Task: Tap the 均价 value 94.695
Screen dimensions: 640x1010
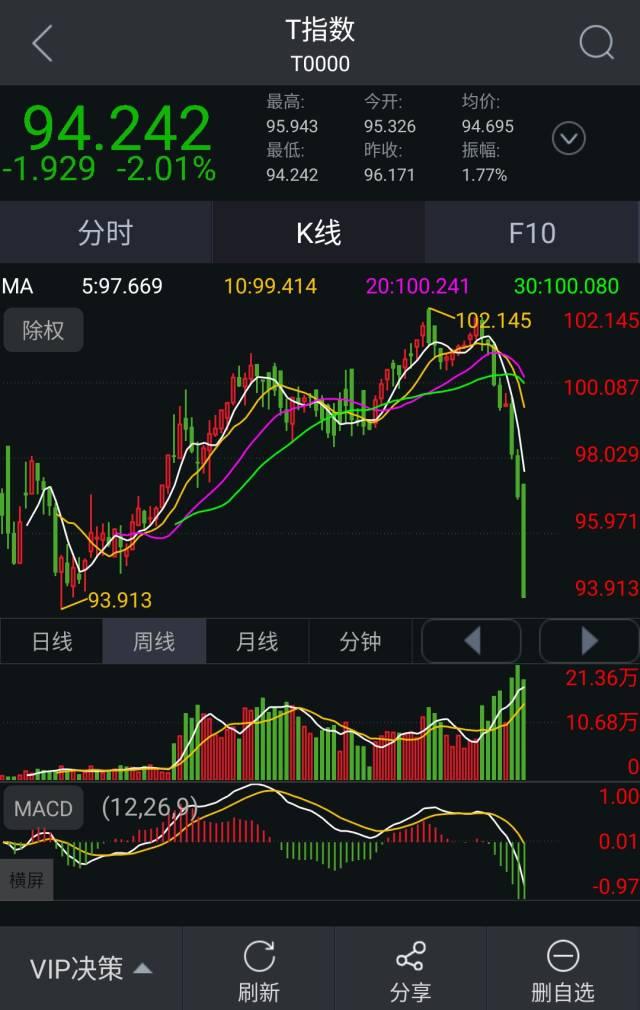Action: click(487, 126)
